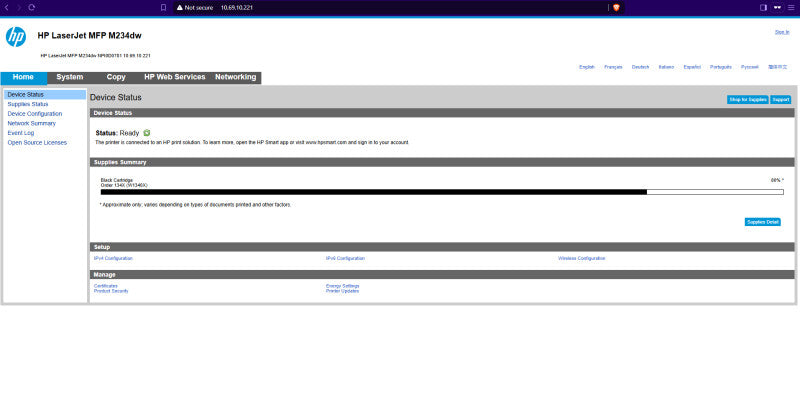Click the Shop for Supplies button
Screen dimensions: 800x412
[x=748, y=100]
